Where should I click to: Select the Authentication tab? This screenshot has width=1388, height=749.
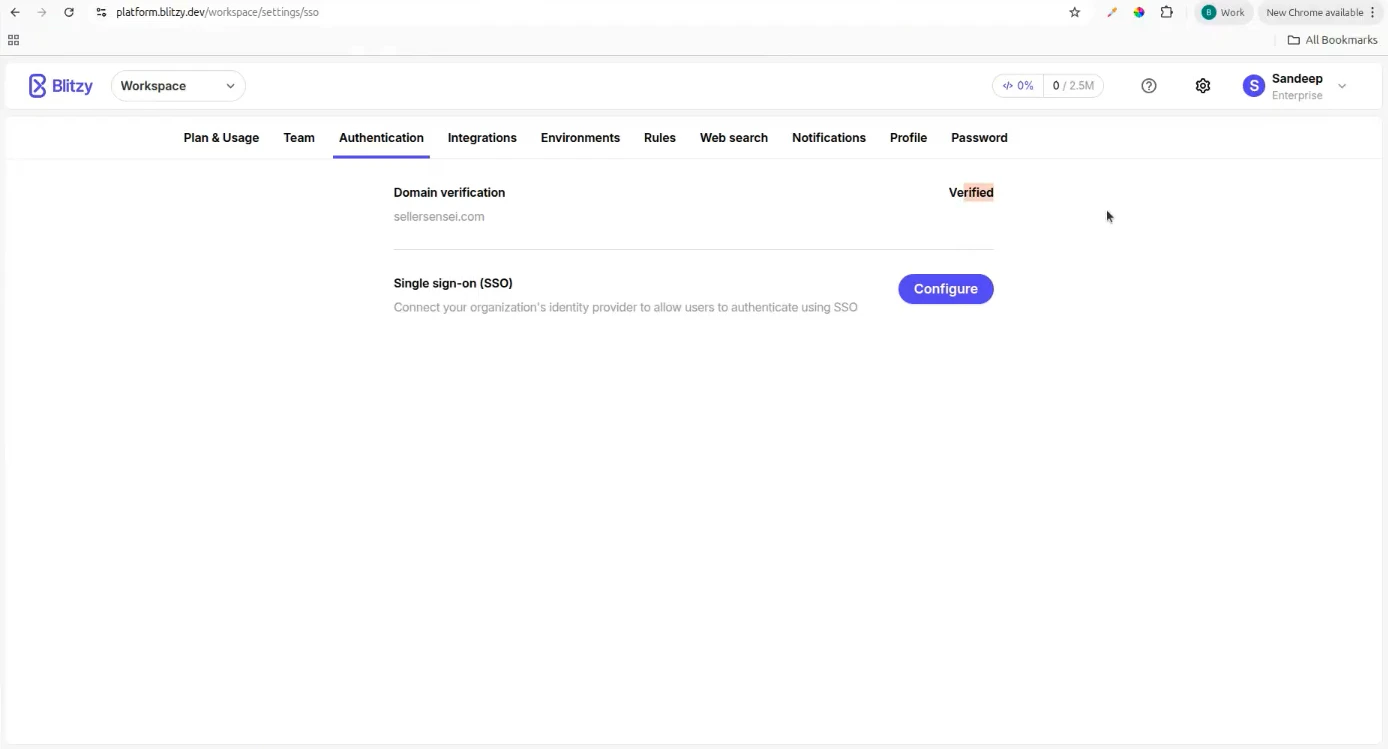tap(381, 138)
